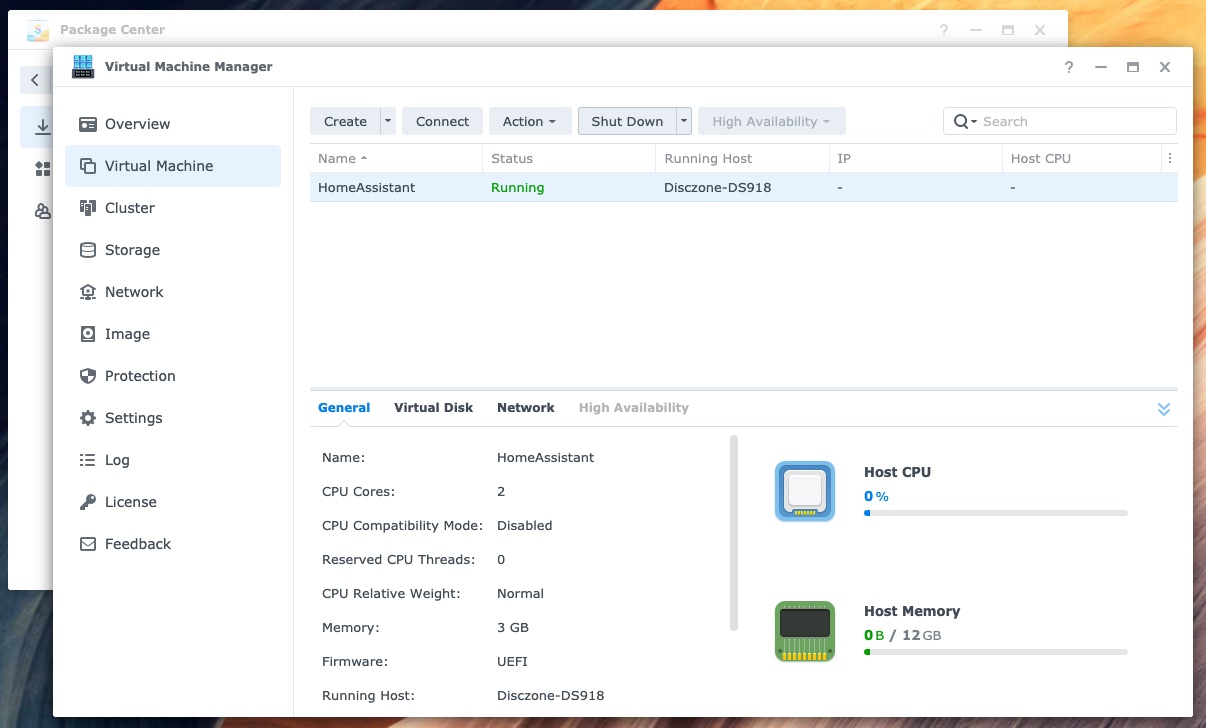This screenshot has width=1206, height=728.
Task: Click the CPU Compatibility Mode value Disabled
Action: [x=525, y=525]
